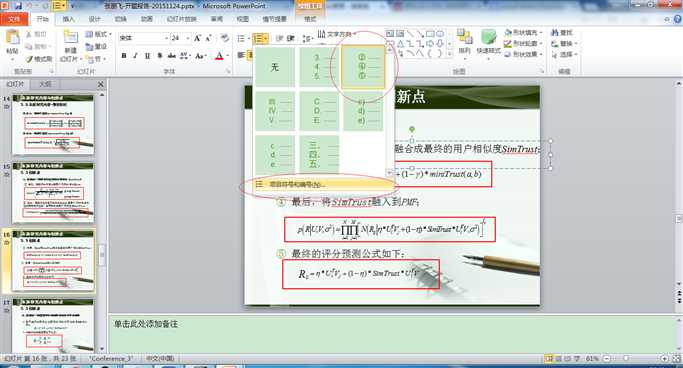This screenshot has width=683, height=368.
Task: Switch to the View (视图) ribbon tab
Action: (243, 19)
